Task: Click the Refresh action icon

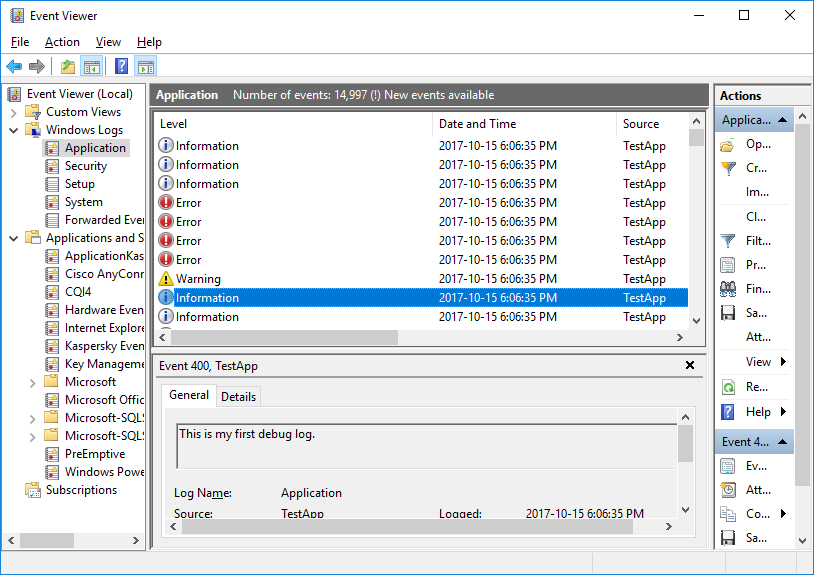Action: [x=728, y=387]
